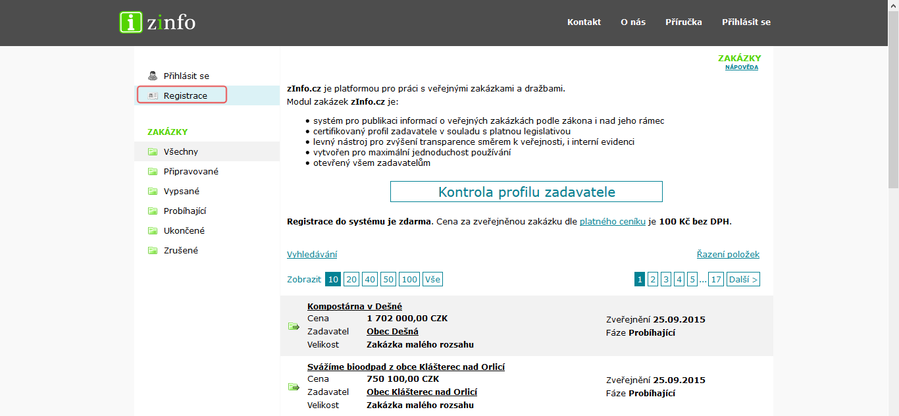Open the Zrušené folder icon
Screen dimensions: 899x416
[x=153, y=251]
